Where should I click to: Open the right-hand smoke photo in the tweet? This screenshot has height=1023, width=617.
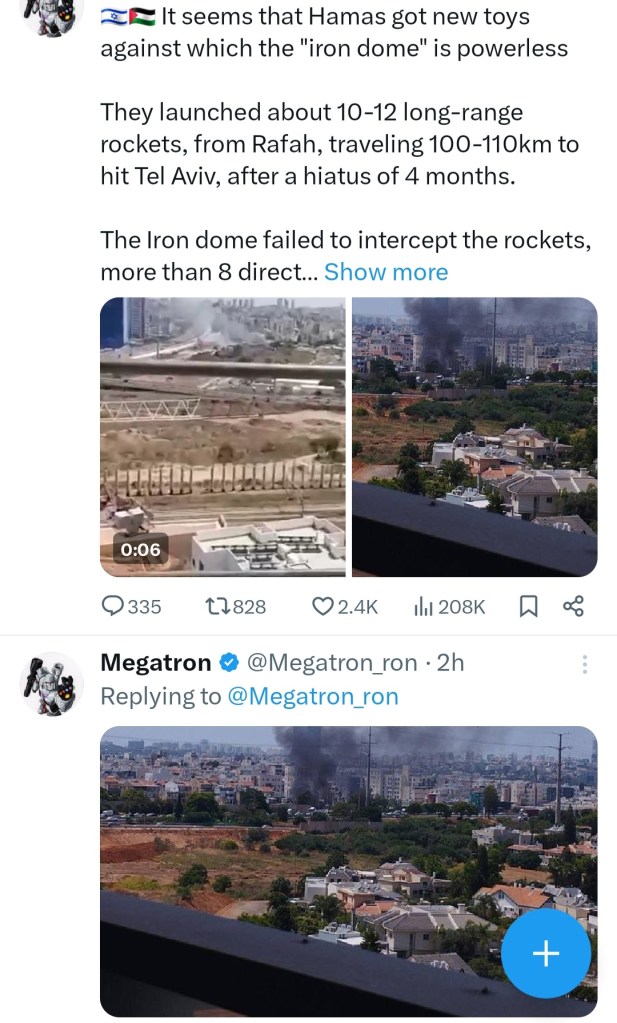coord(475,436)
